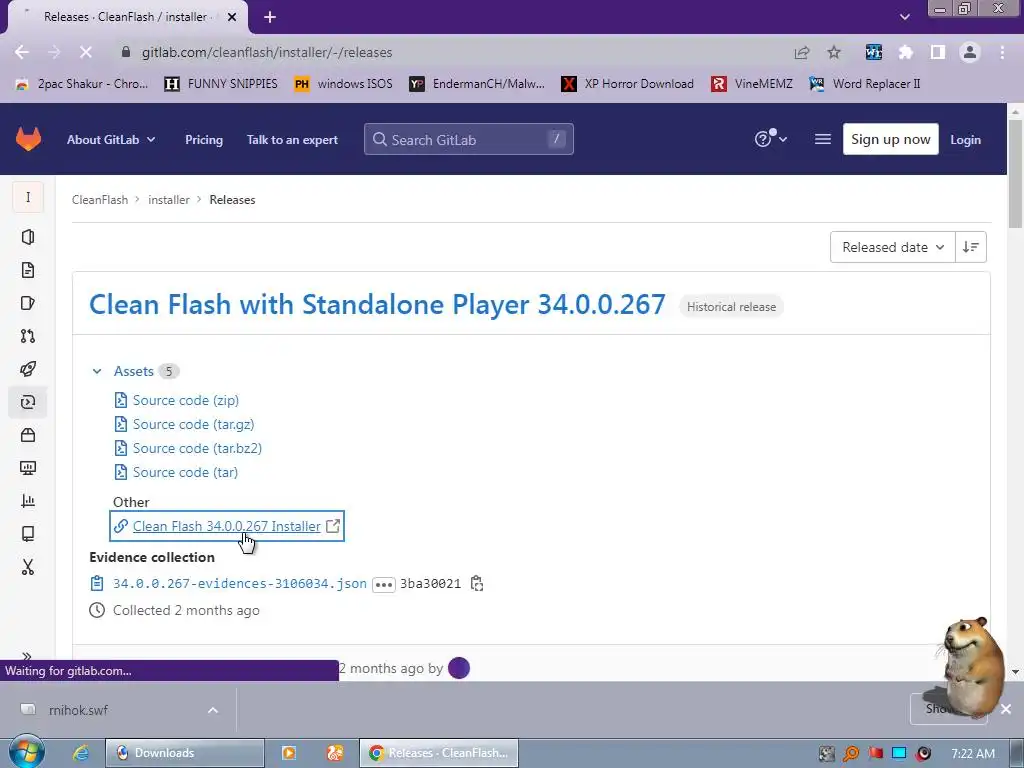
Task: Open the Clean Flash with Standalone Player release title
Action: 377,304
